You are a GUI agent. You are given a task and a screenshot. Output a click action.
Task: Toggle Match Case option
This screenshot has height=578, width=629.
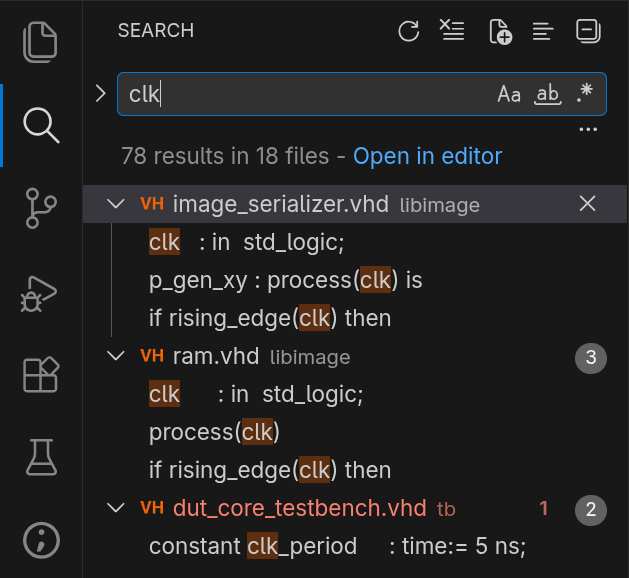click(509, 94)
